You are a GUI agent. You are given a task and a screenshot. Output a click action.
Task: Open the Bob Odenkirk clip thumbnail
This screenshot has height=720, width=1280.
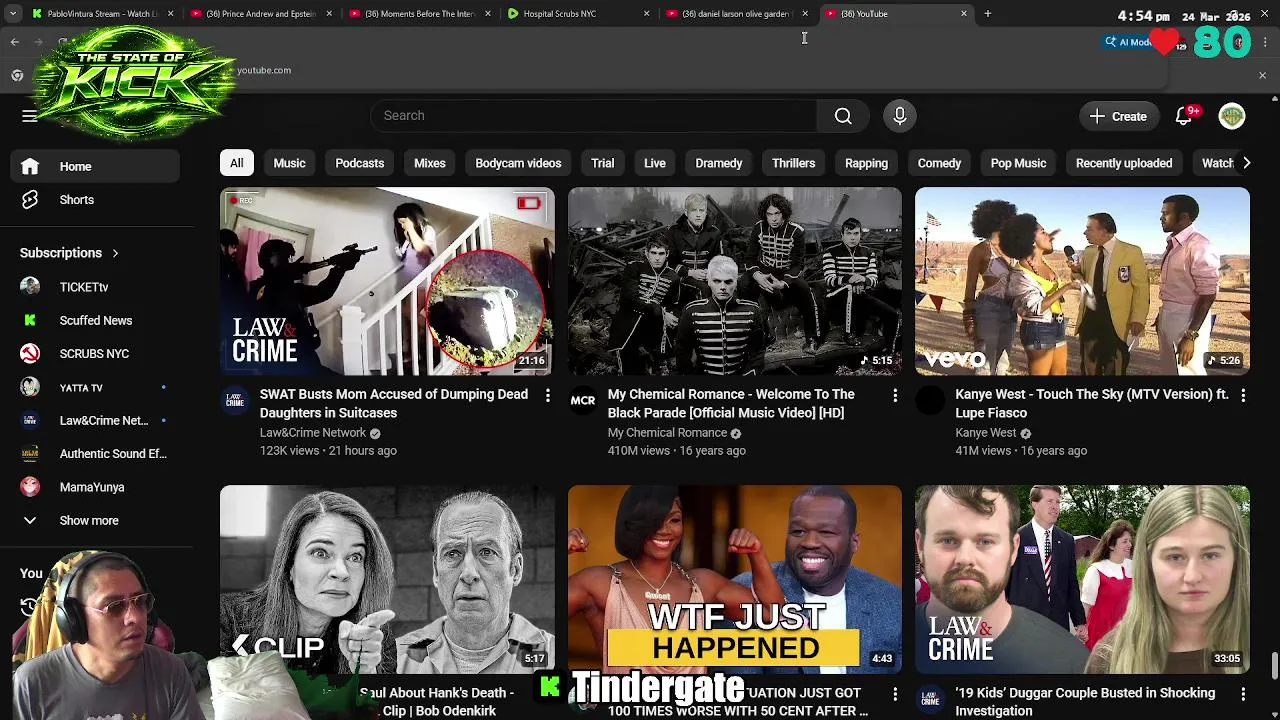tap(387, 579)
